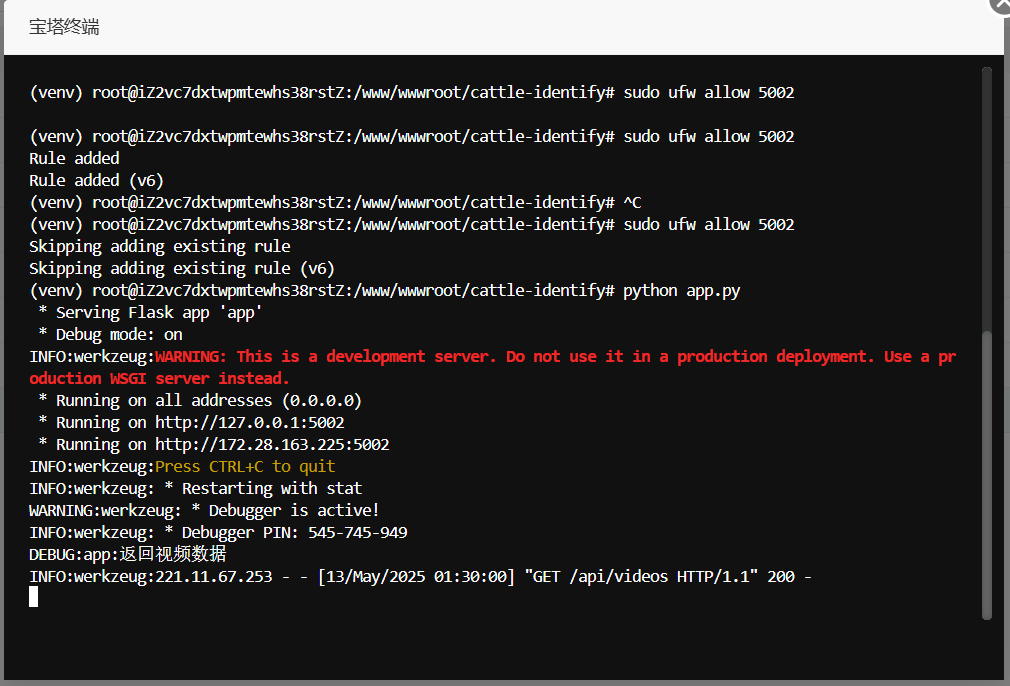
Task: Click the Skipping adding existing rule line
Action: point(160,246)
